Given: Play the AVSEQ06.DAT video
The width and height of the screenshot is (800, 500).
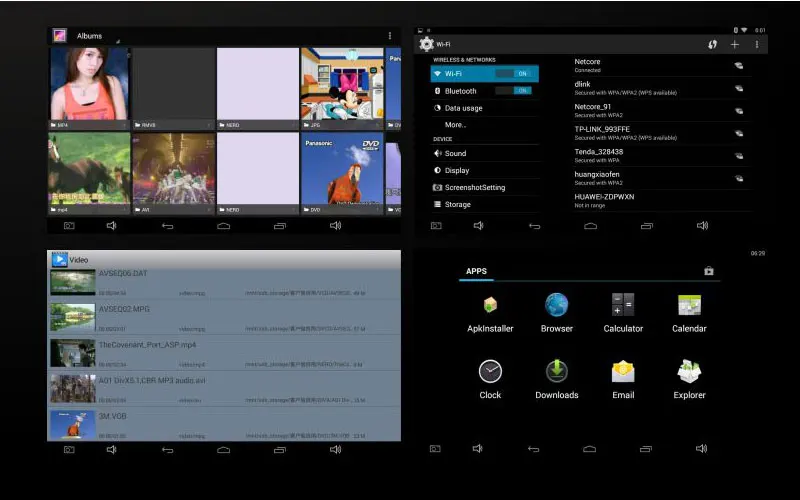Looking at the screenshot, I should point(224,283).
